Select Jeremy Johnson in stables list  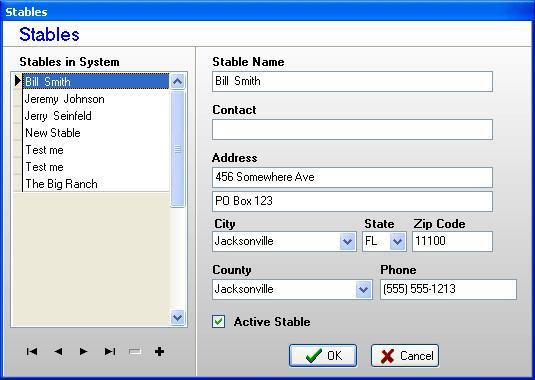(x=96, y=99)
